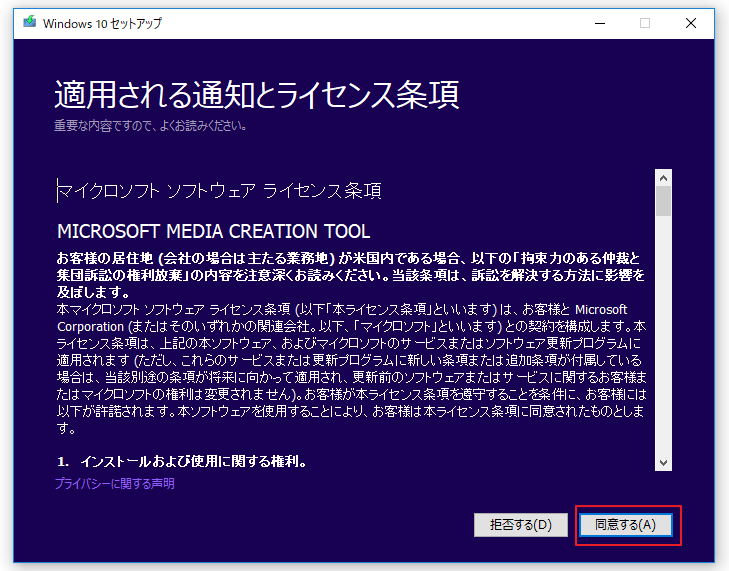Screen dimensions: 729x571
Task: Click the 適用される通知とライセンス条項 page title
Action: (x=257, y=94)
